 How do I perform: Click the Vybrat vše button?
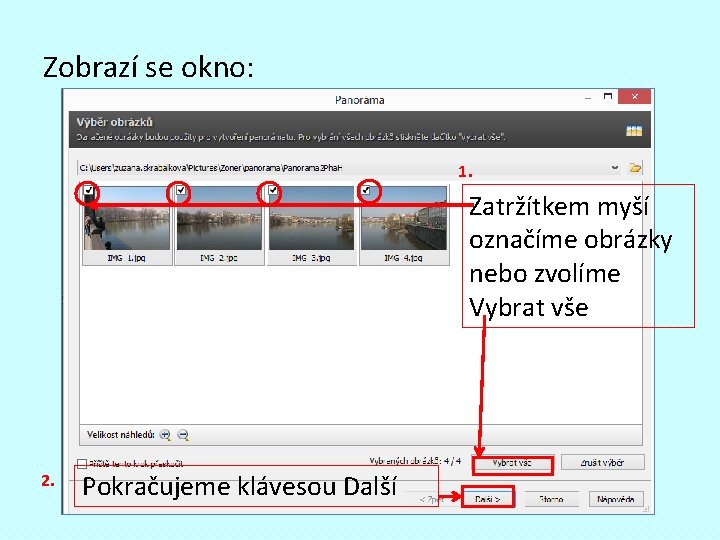(x=512, y=463)
